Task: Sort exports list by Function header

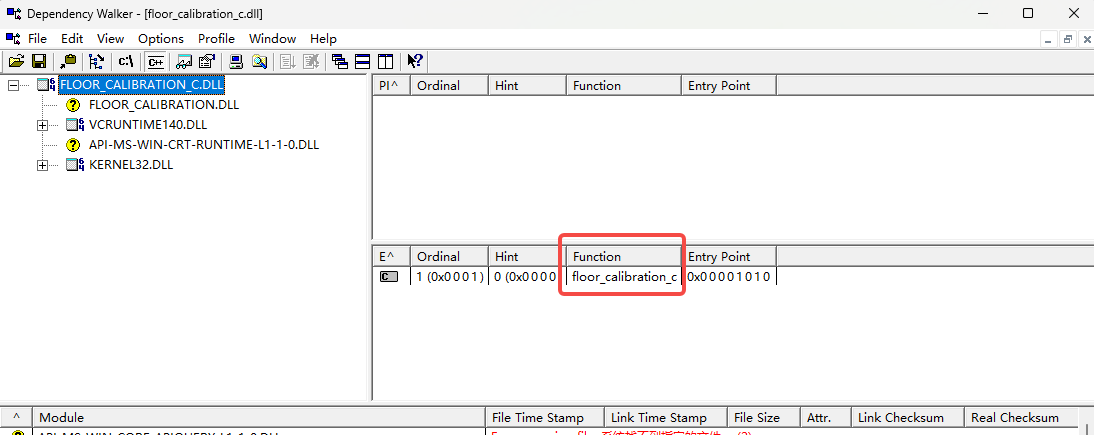Action: (x=623, y=256)
